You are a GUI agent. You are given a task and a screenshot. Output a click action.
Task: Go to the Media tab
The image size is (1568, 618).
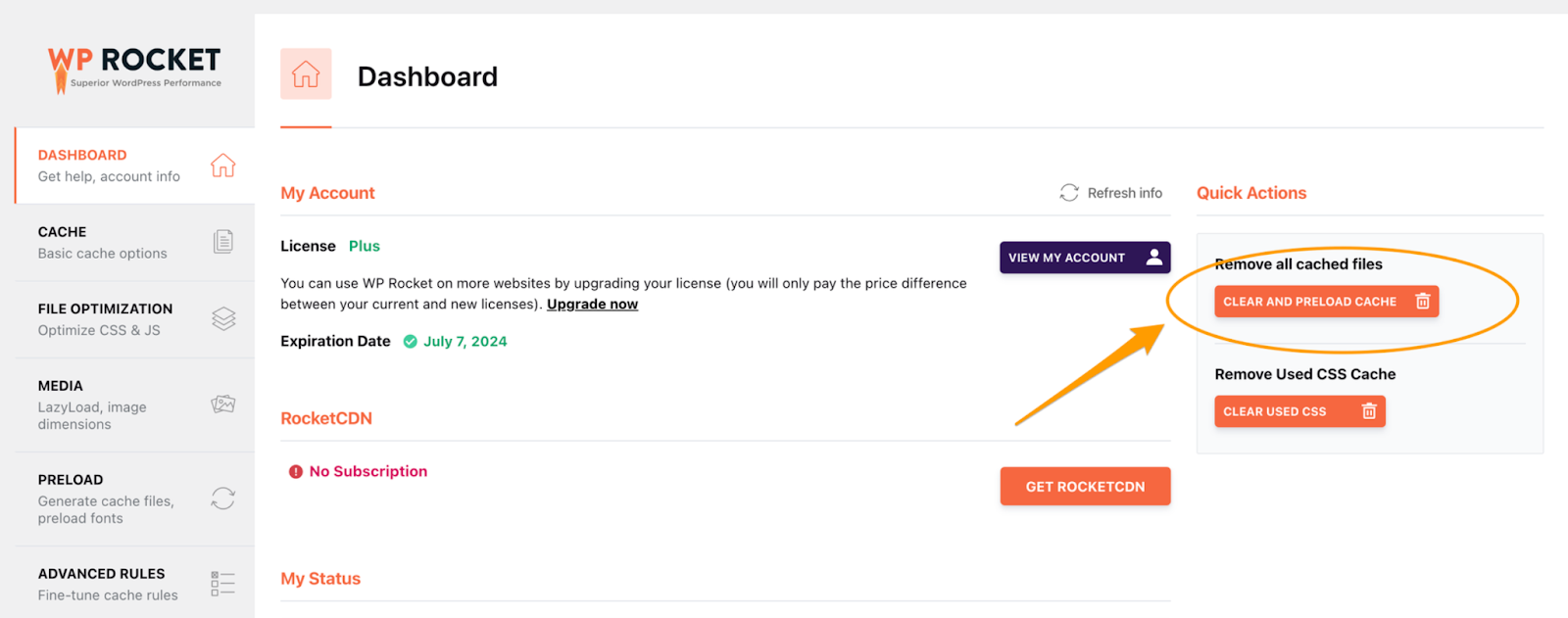tap(92, 404)
